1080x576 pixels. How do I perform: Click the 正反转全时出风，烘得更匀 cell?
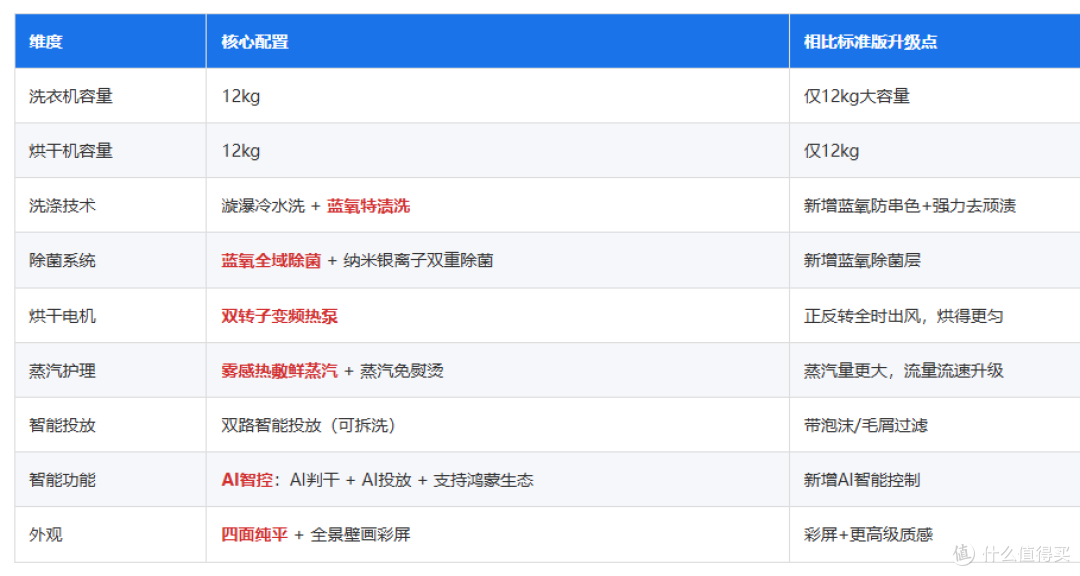935,316
